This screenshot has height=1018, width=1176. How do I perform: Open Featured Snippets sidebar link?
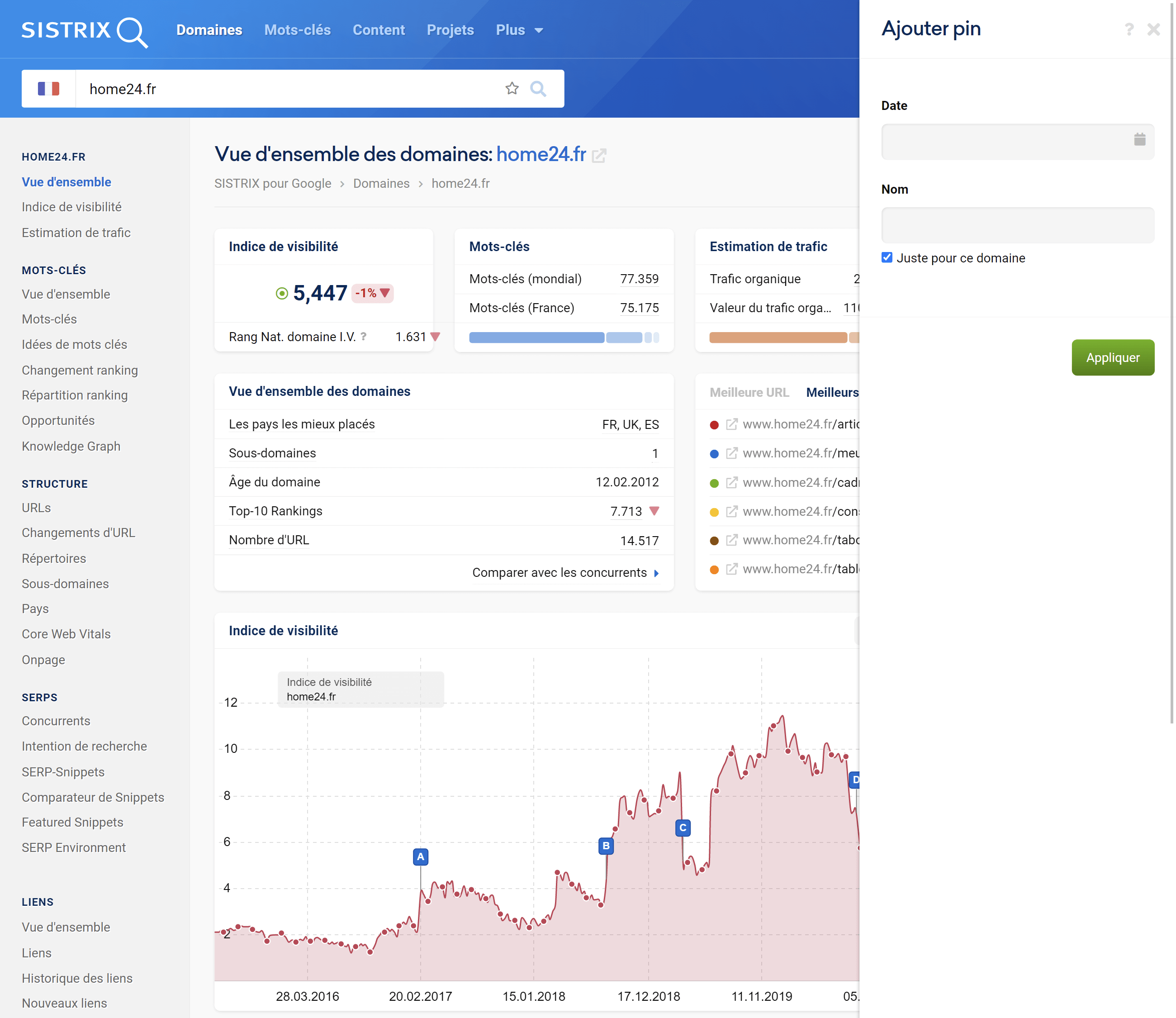[x=72, y=822]
